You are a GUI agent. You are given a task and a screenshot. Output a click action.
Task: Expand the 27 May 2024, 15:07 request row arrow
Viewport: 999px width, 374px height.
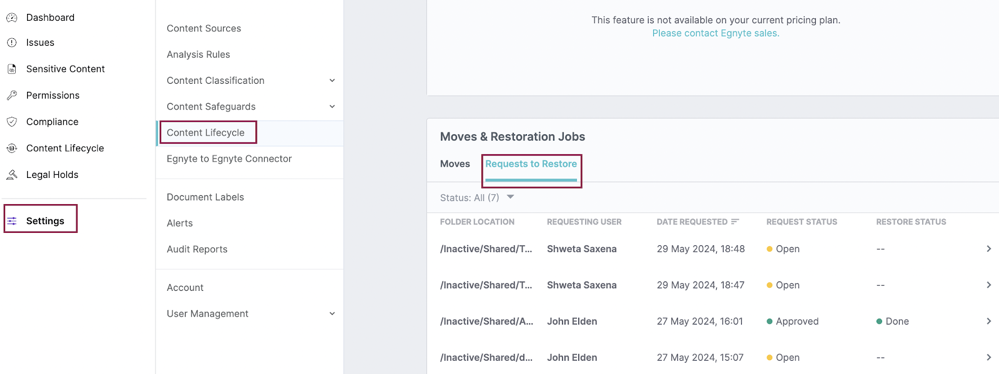[x=989, y=358]
